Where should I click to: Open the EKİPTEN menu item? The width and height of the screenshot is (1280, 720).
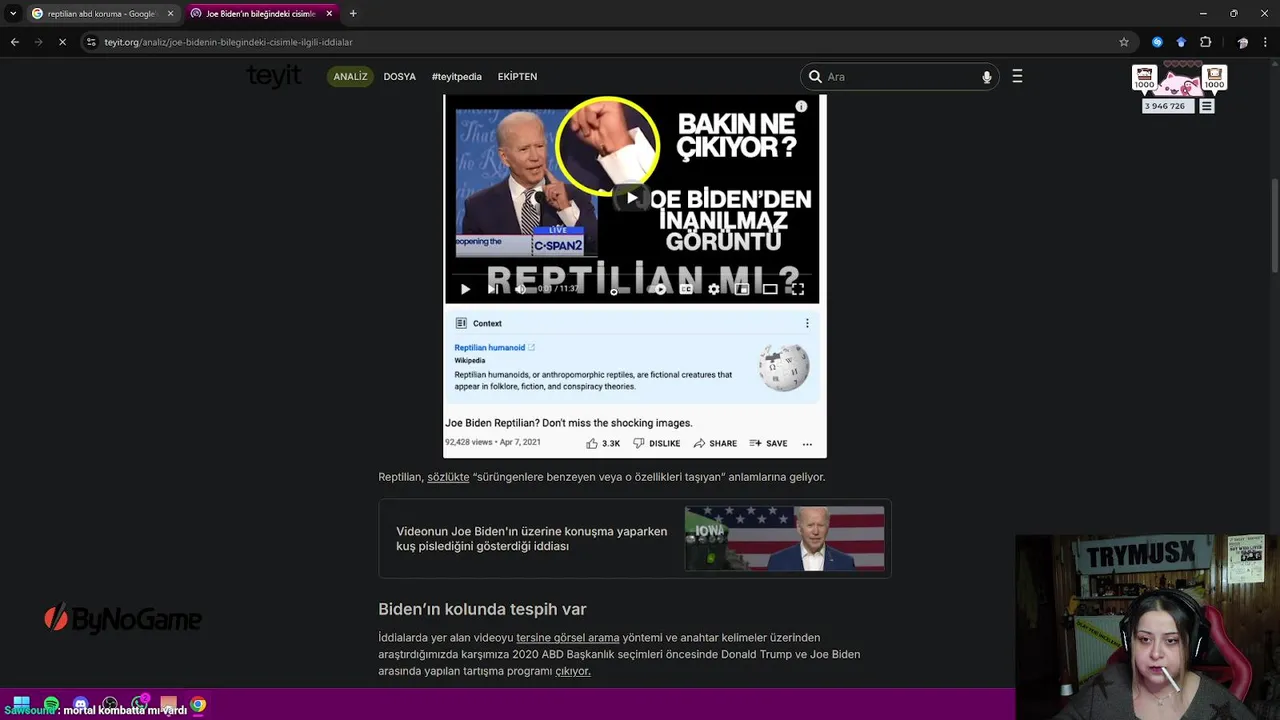point(517,77)
